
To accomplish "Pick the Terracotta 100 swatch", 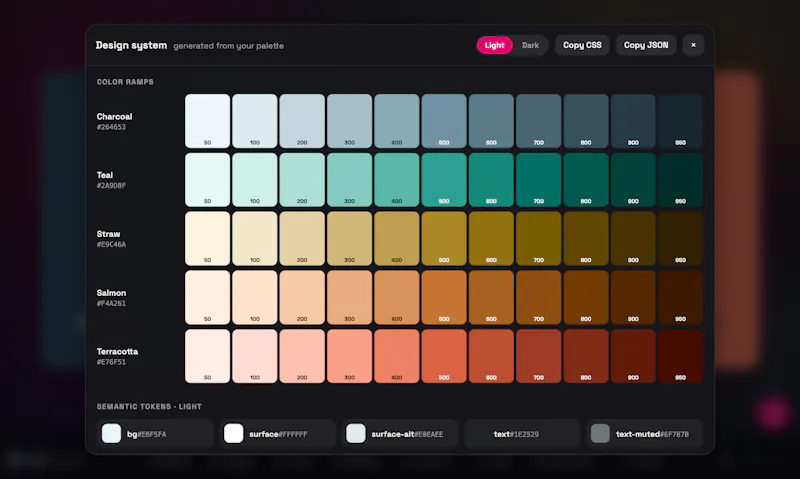I will (x=255, y=356).
